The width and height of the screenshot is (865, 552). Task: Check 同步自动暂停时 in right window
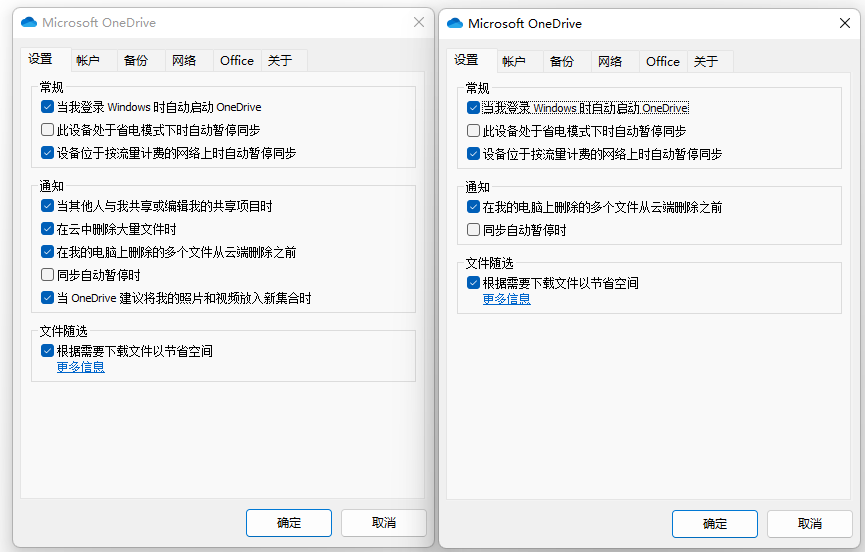pos(473,229)
